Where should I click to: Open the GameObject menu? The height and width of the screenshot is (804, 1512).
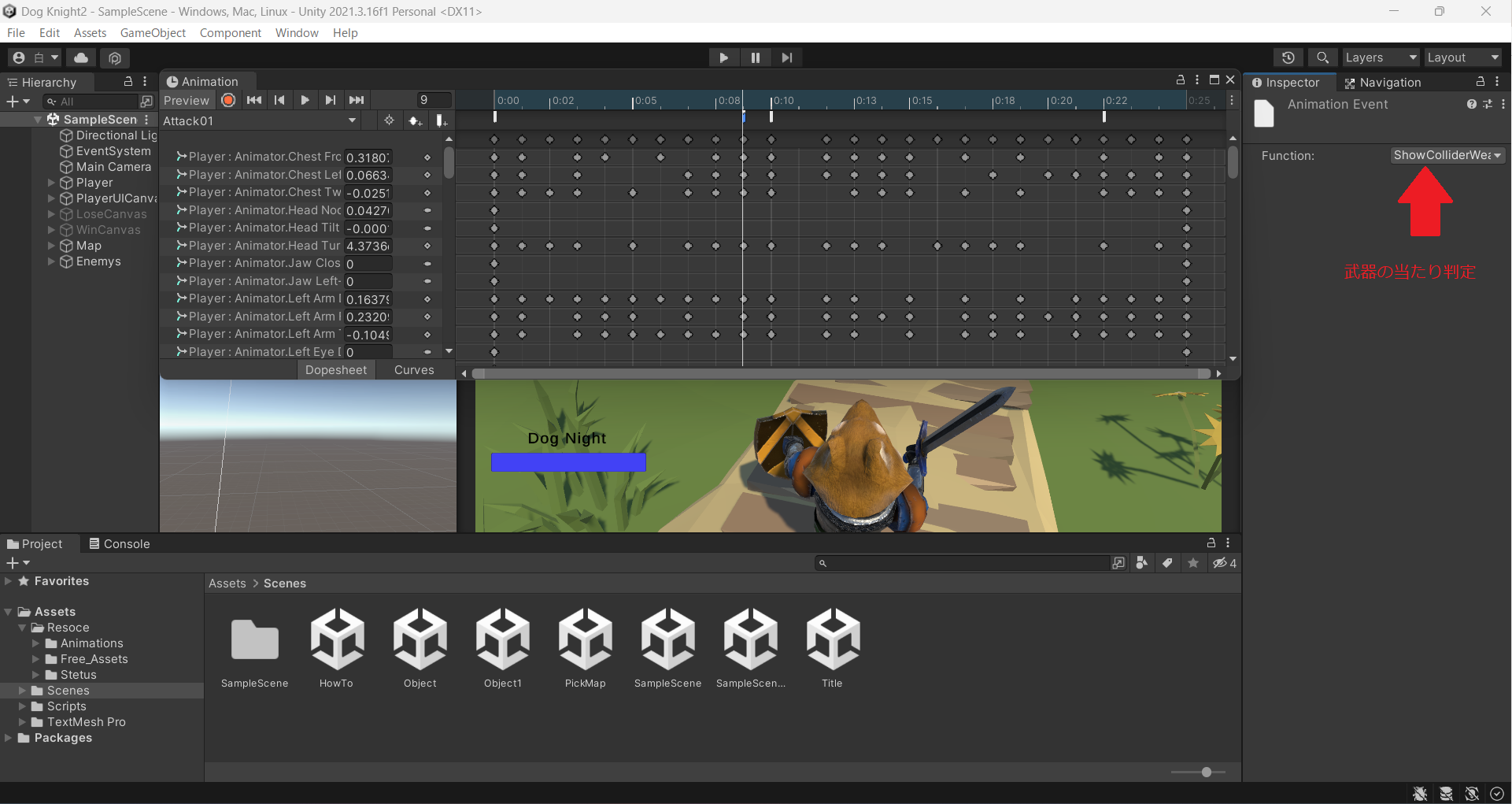[153, 32]
